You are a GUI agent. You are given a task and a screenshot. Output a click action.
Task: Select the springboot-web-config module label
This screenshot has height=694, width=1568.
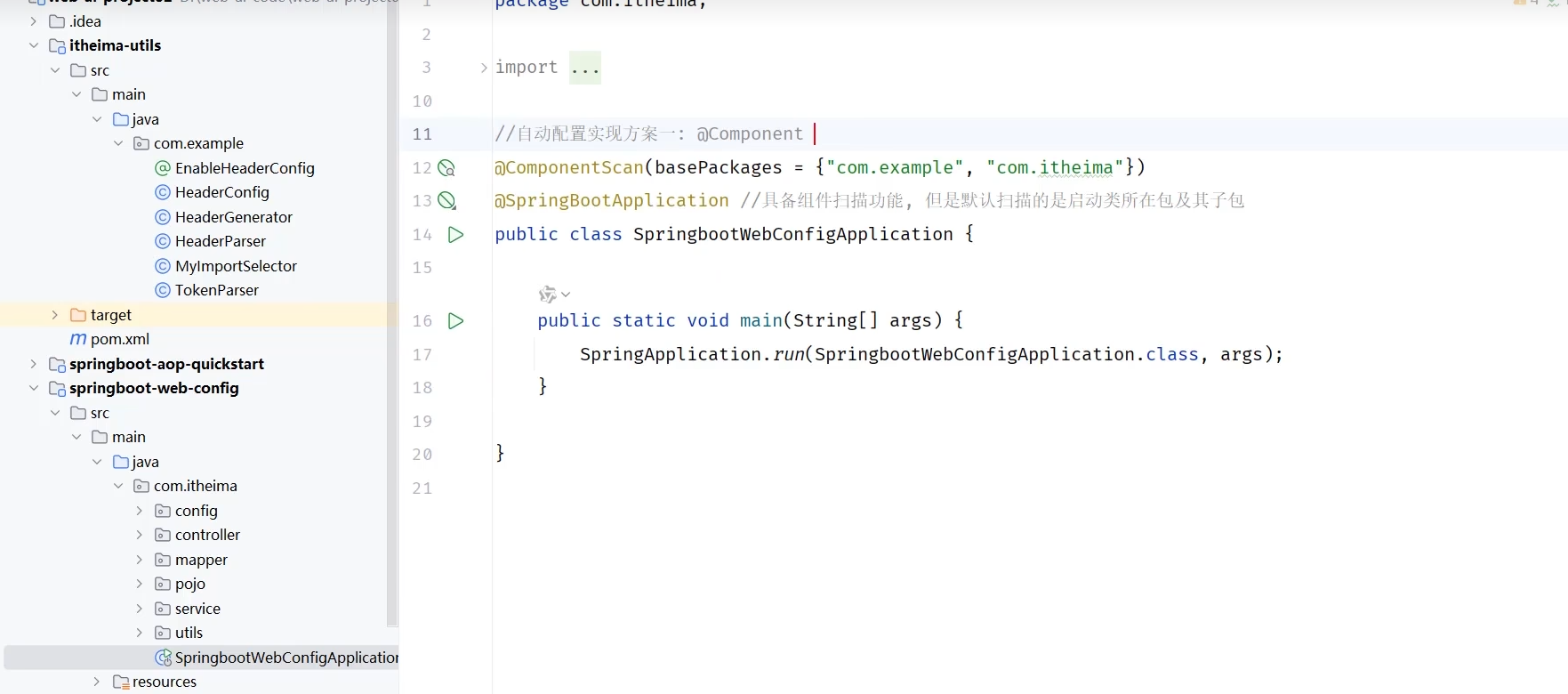click(x=154, y=388)
